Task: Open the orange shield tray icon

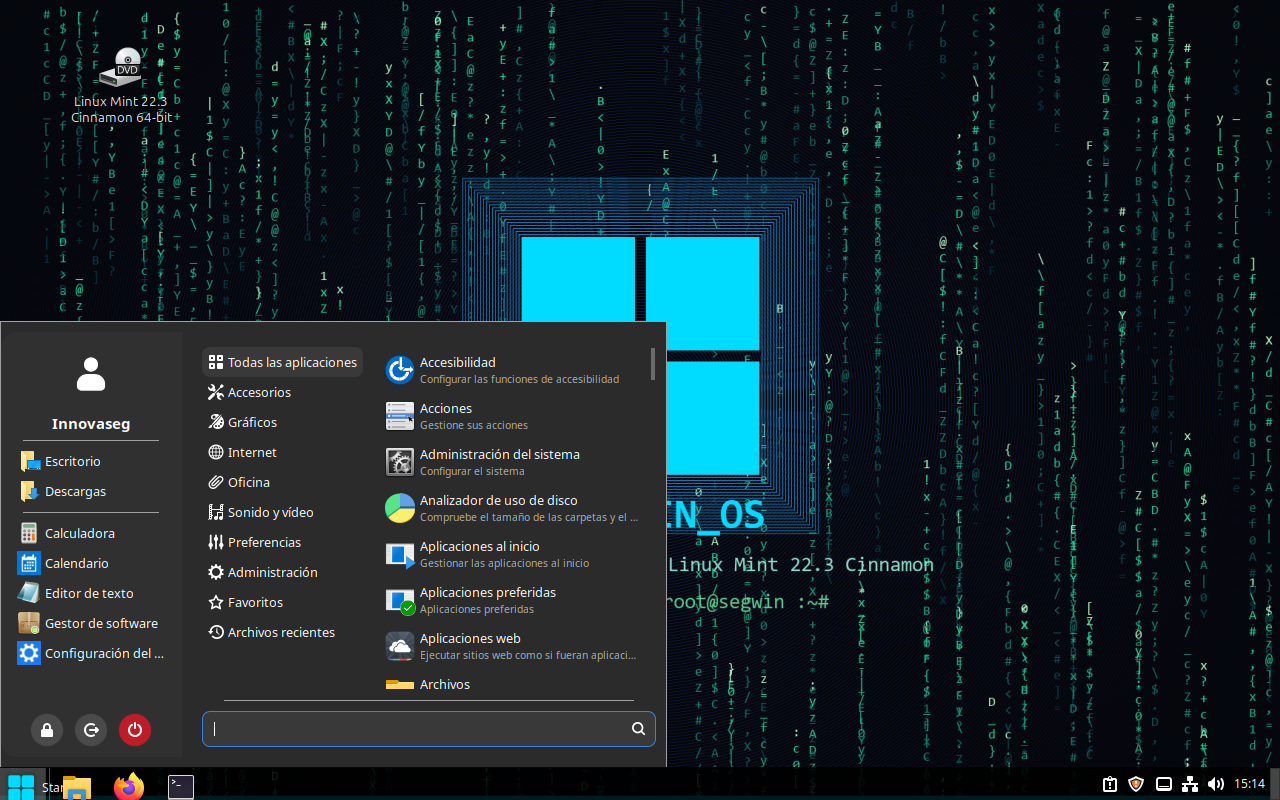Action: click(1136, 784)
